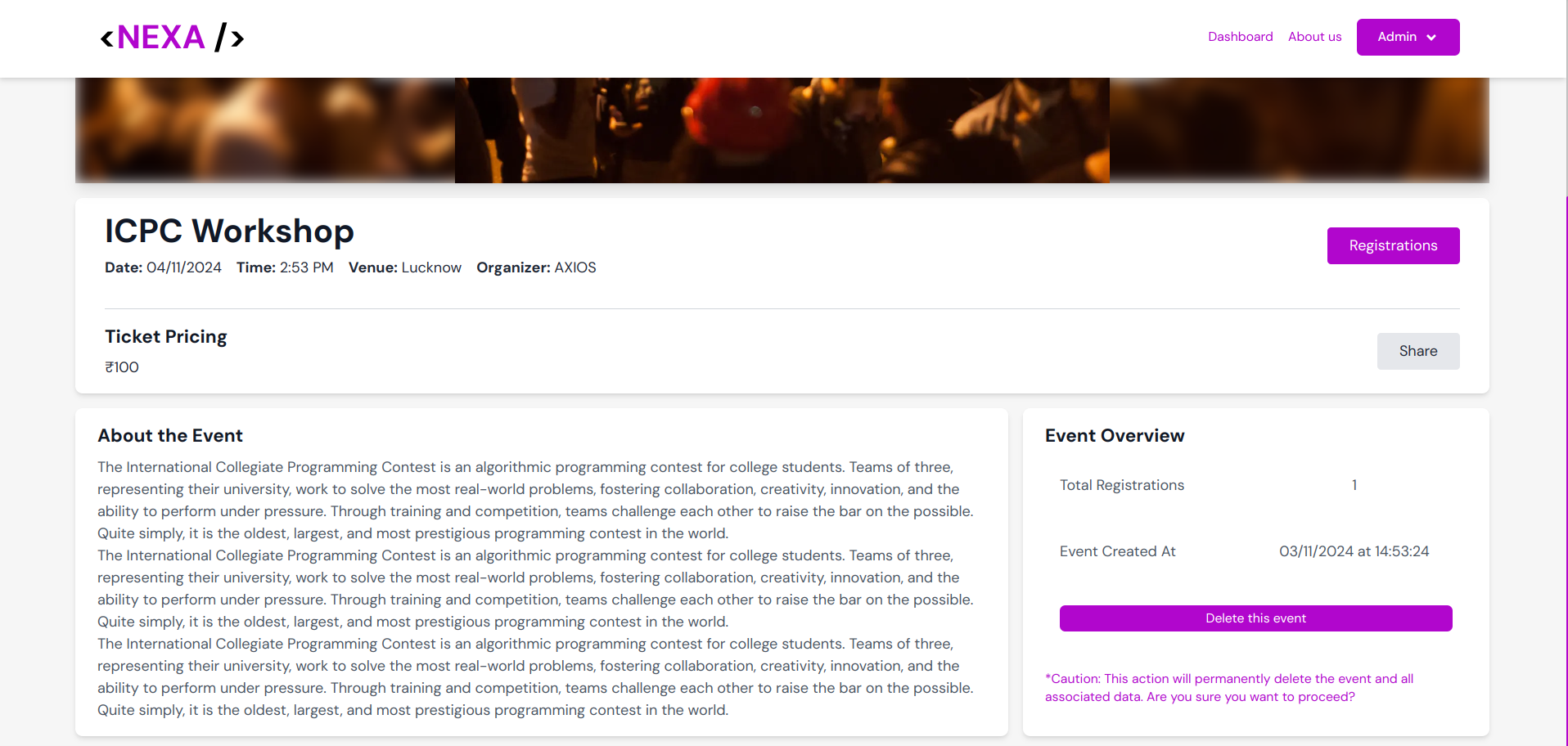Click the Total Registrations count

click(1354, 485)
